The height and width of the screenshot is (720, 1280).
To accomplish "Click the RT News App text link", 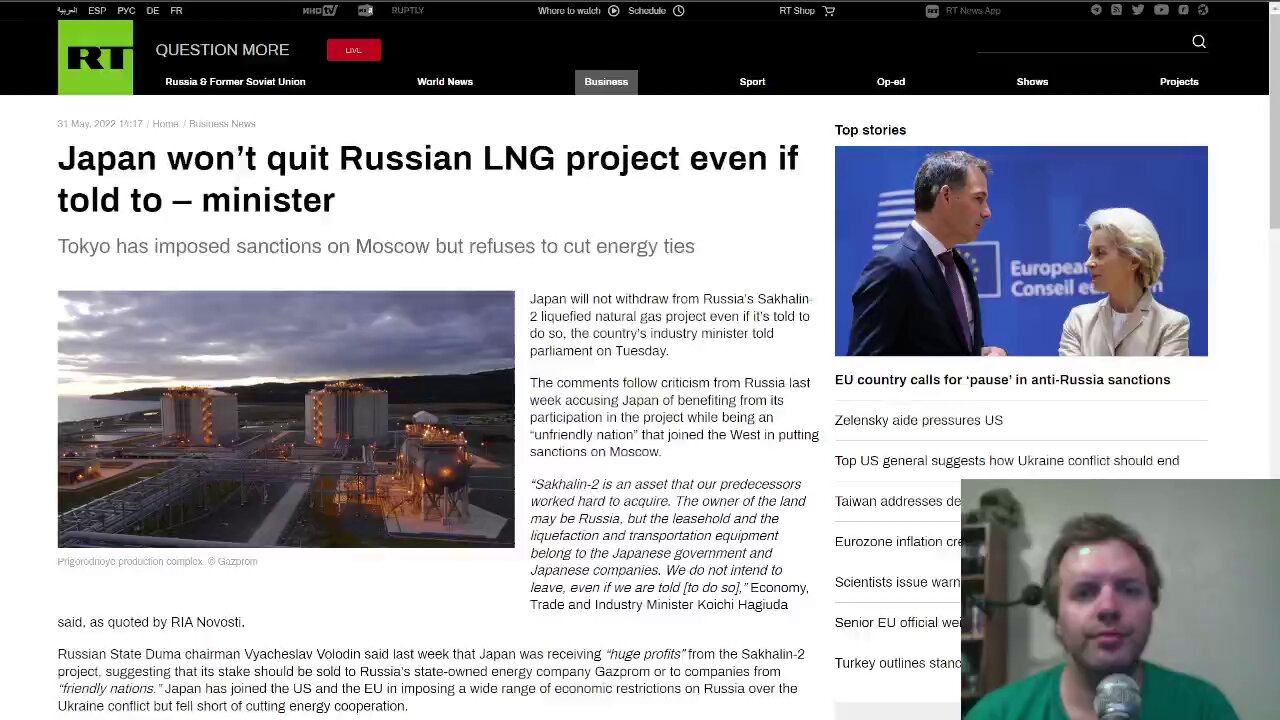I will click(973, 11).
